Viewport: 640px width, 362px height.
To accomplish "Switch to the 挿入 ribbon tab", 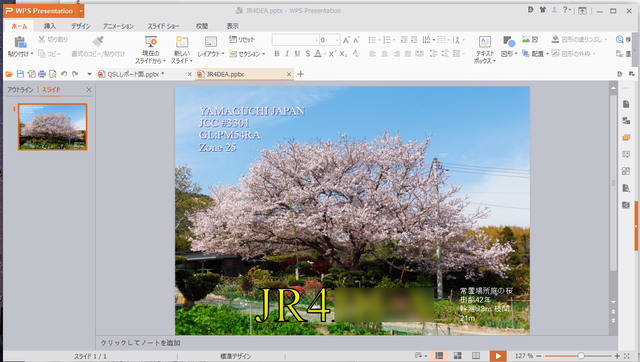I will point(50,26).
